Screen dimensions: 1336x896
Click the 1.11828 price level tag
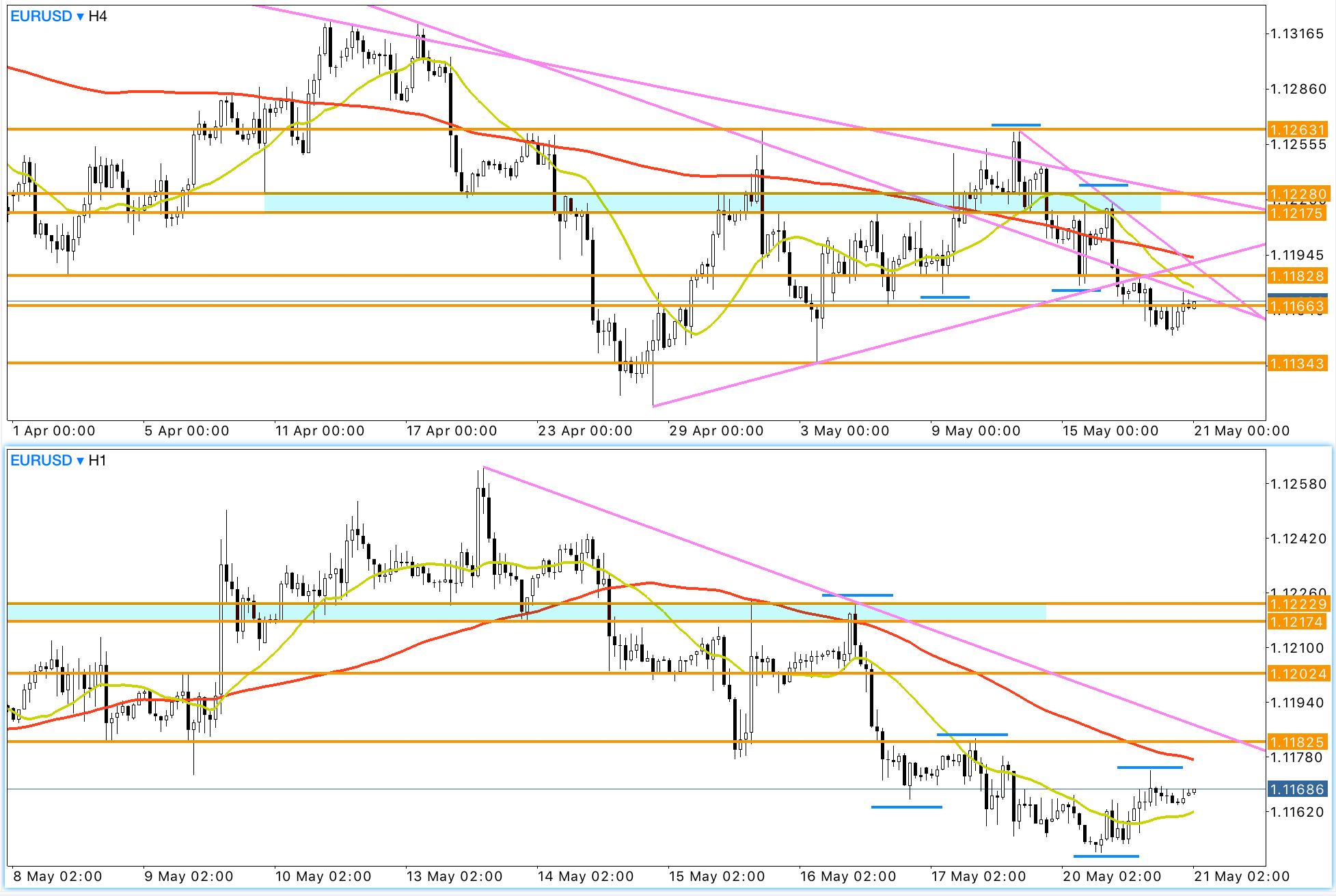[x=1297, y=276]
